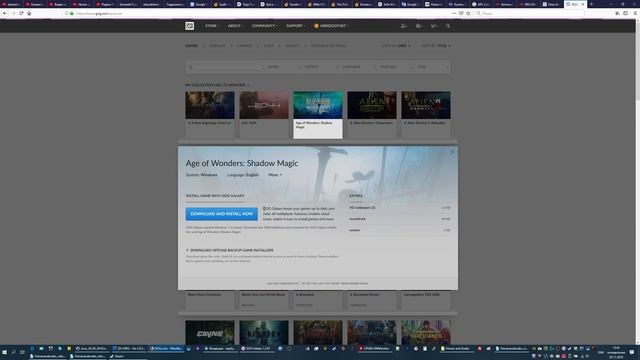Screen dimensions: 640x360
Task: Open the Windows Start button
Action: click(x=4, y=352)
